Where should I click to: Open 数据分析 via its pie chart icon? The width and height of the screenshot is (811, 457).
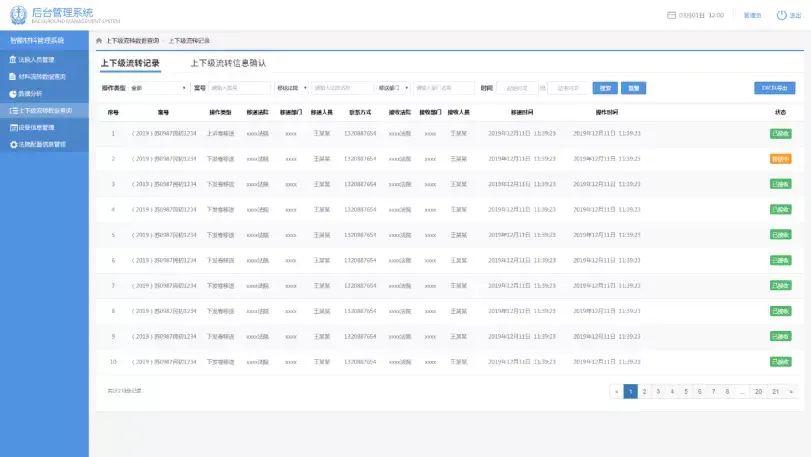click(13, 94)
